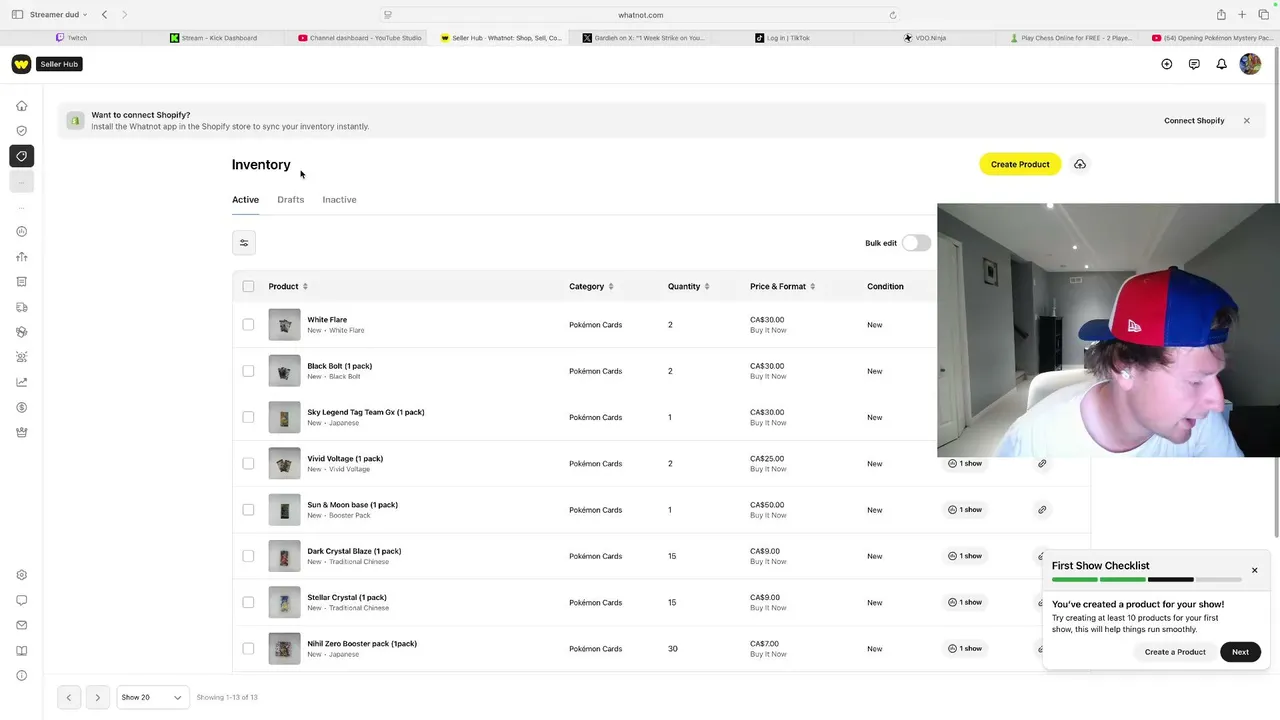This screenshot has width=1280, height=720.
Task: Open the book guide icon in sidebar
Action: point(21,651)
